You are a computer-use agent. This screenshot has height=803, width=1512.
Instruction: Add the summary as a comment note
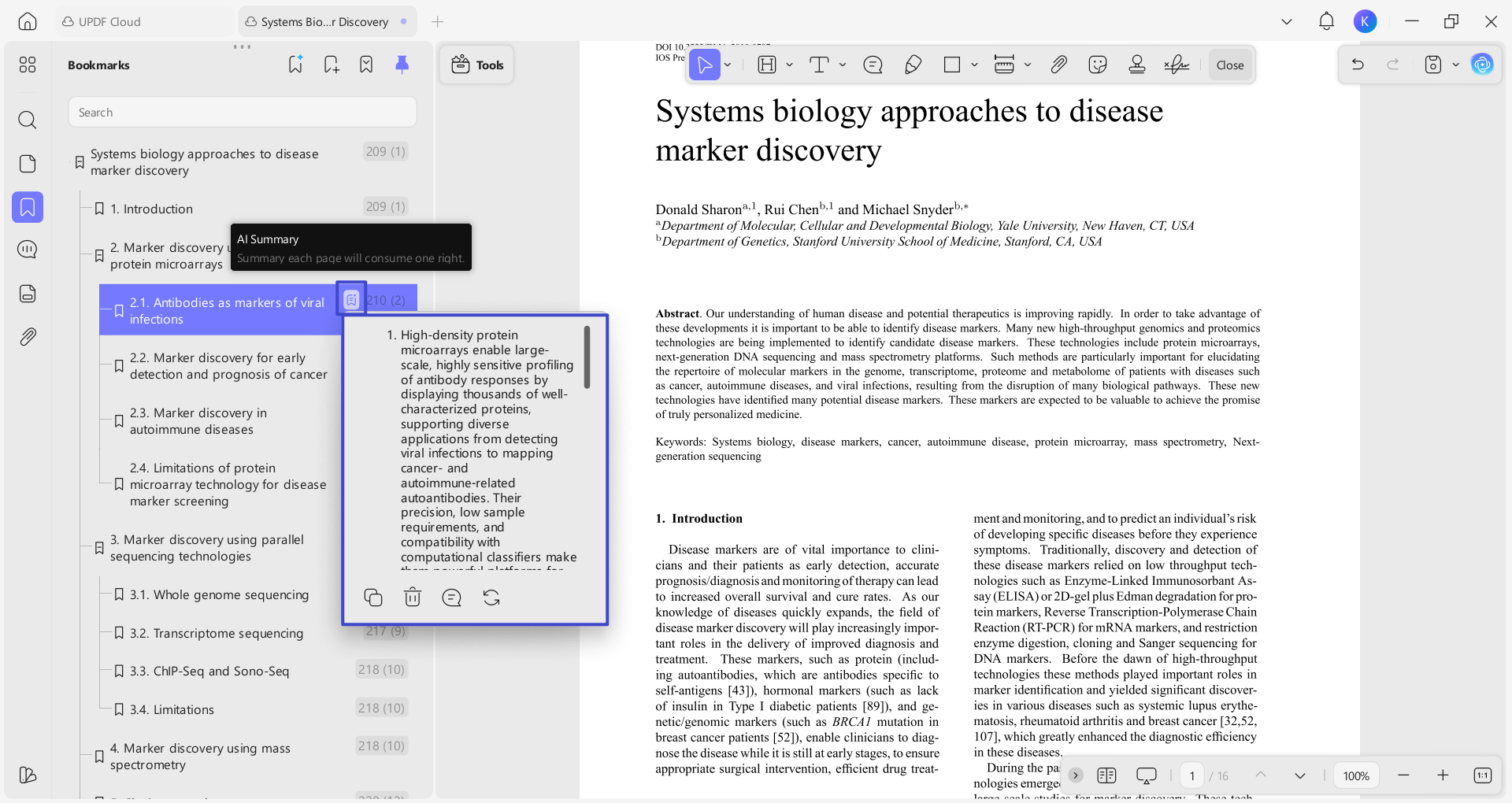(452, 598)
